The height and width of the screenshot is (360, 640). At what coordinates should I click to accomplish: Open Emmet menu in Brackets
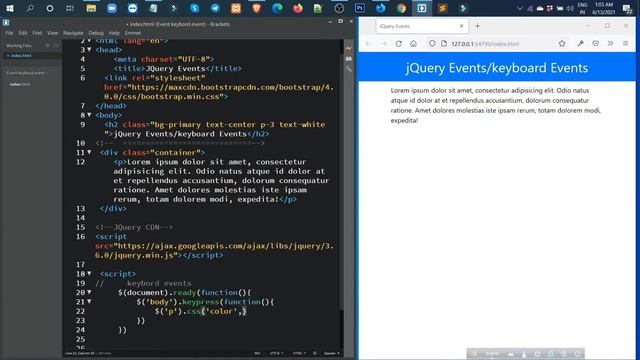coord(133,33)
